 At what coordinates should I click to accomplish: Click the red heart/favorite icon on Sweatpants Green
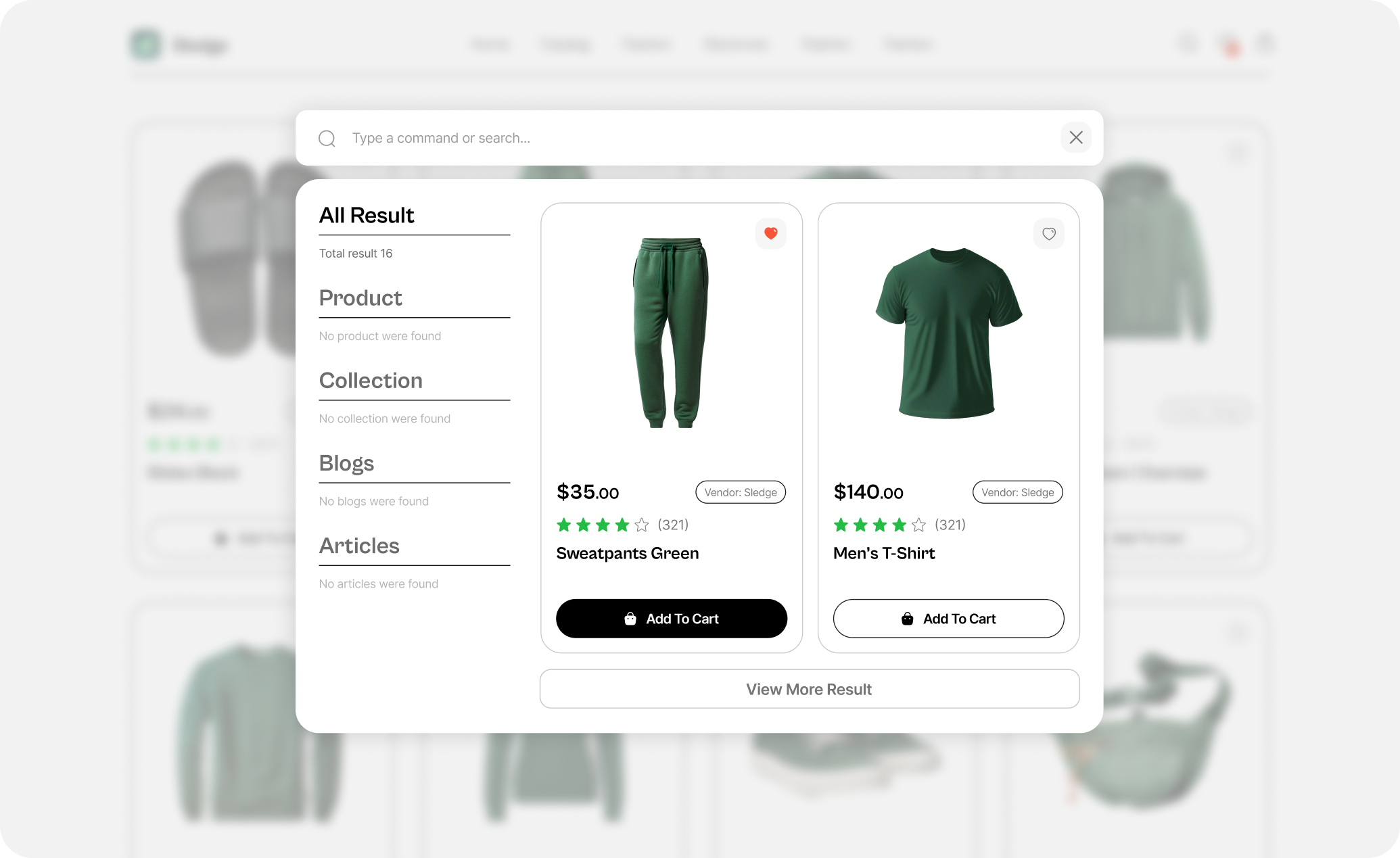click(x=770, y=233)
